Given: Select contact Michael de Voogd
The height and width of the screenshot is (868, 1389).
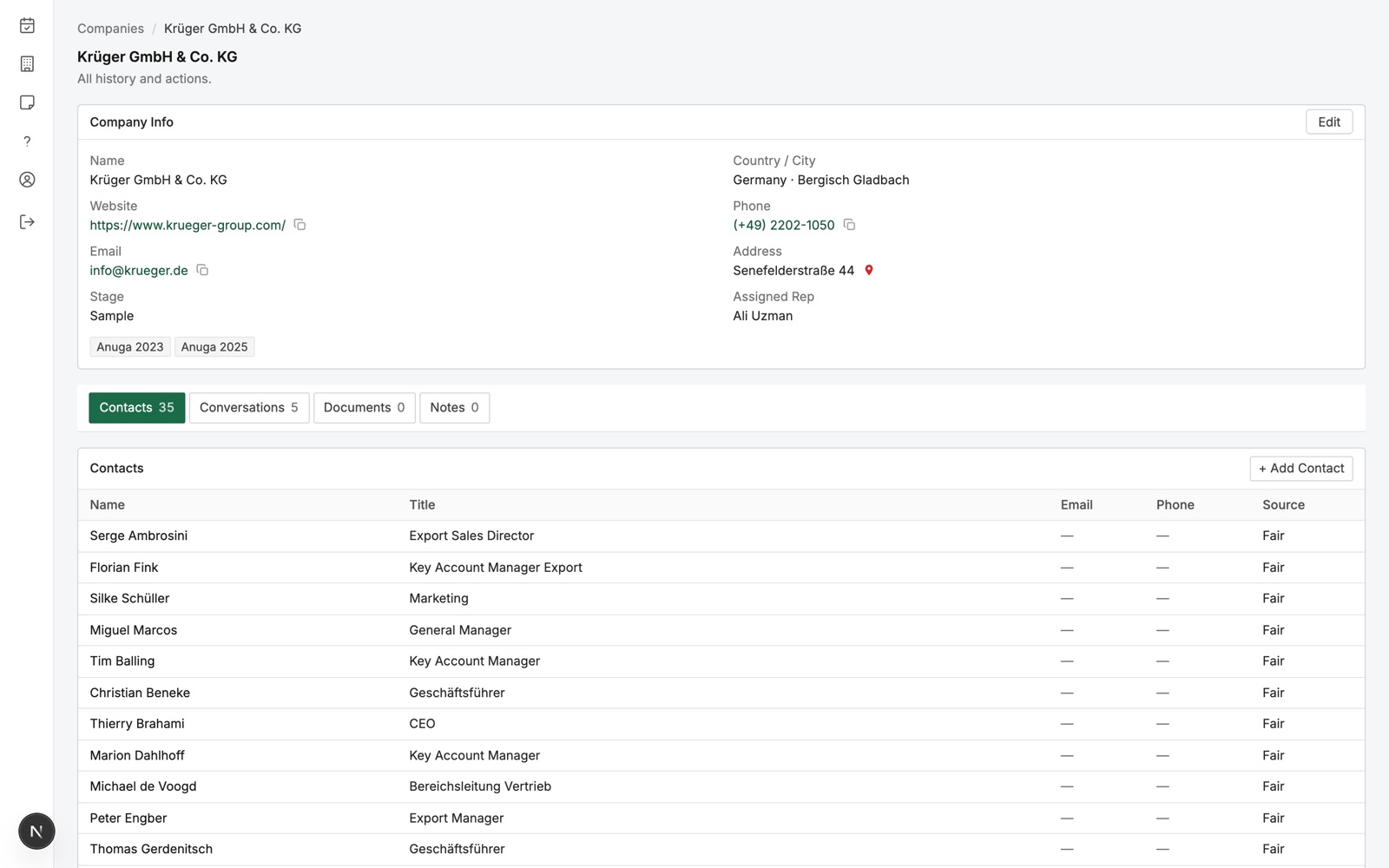Looking at the screenshot, I should pos(142,786).
